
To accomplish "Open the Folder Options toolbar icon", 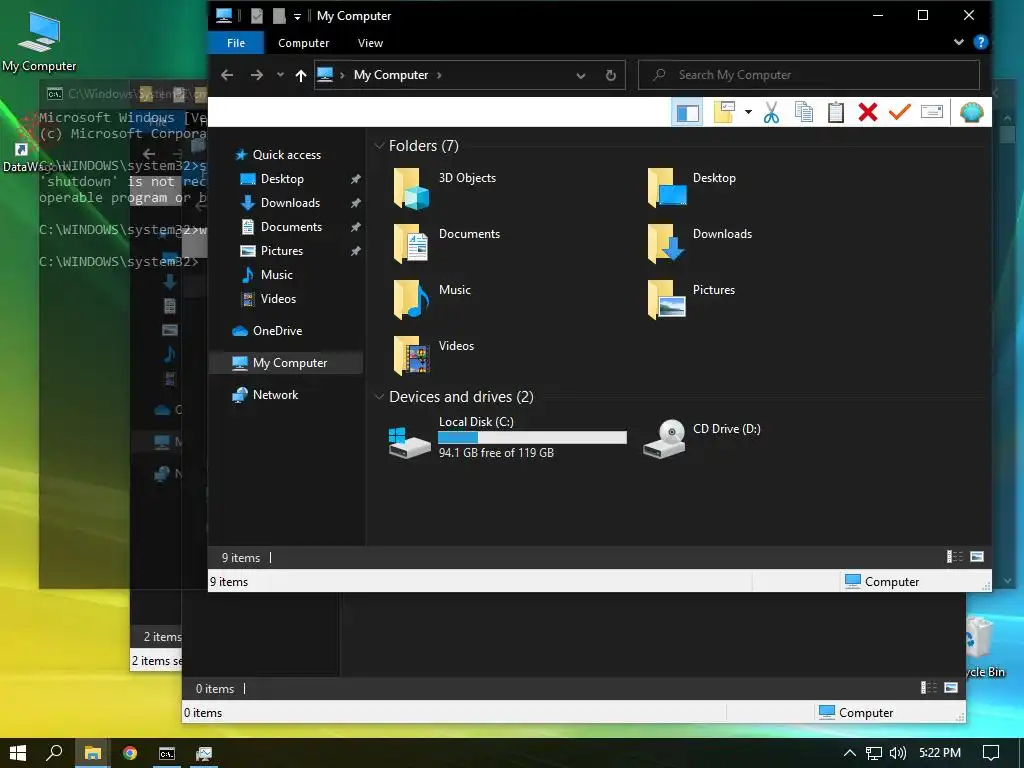I will coord(724,112).
